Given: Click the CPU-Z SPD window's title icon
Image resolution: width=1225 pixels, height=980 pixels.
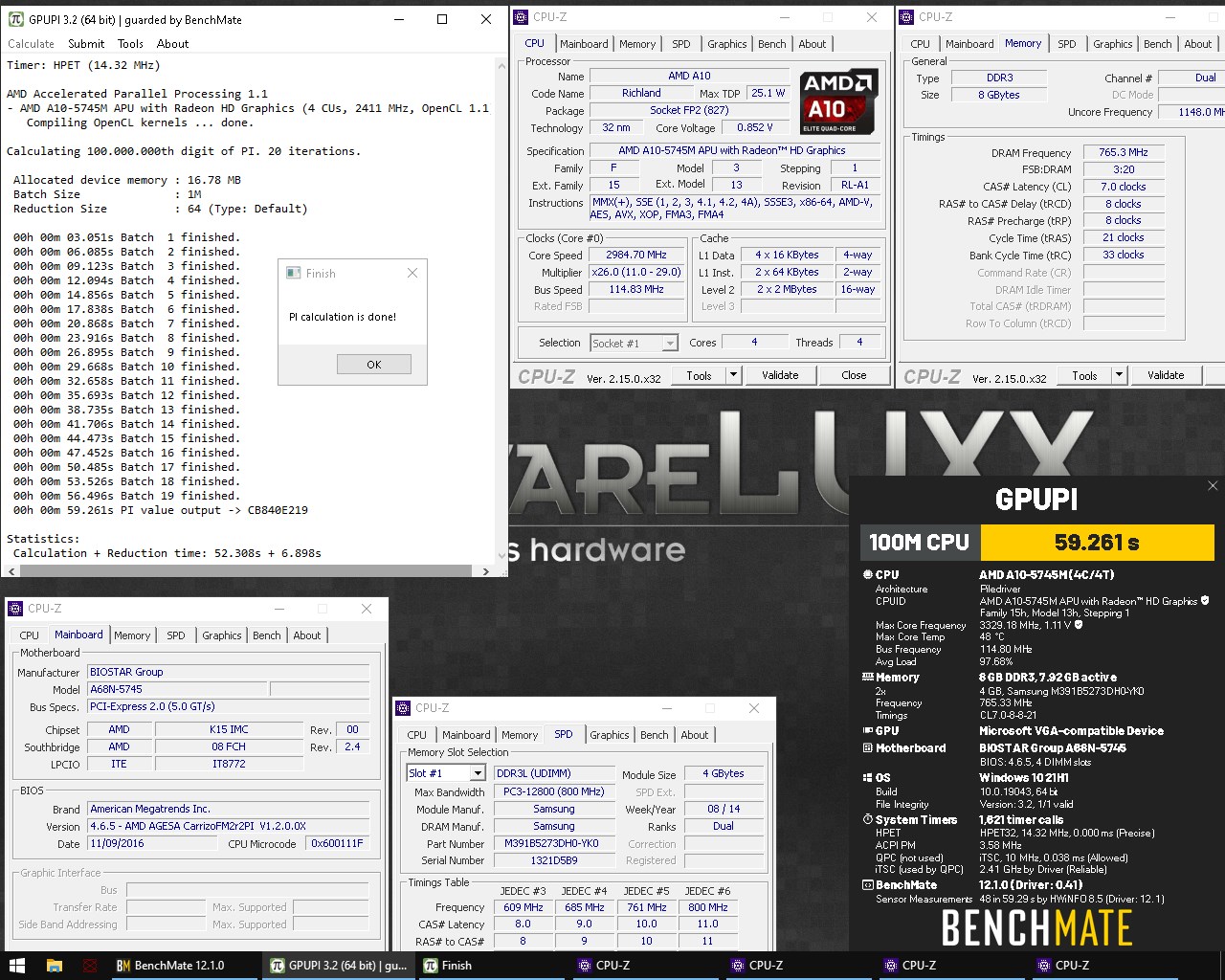Looking at the screenshot, I should pyautogui.click(x=403, y=708).
